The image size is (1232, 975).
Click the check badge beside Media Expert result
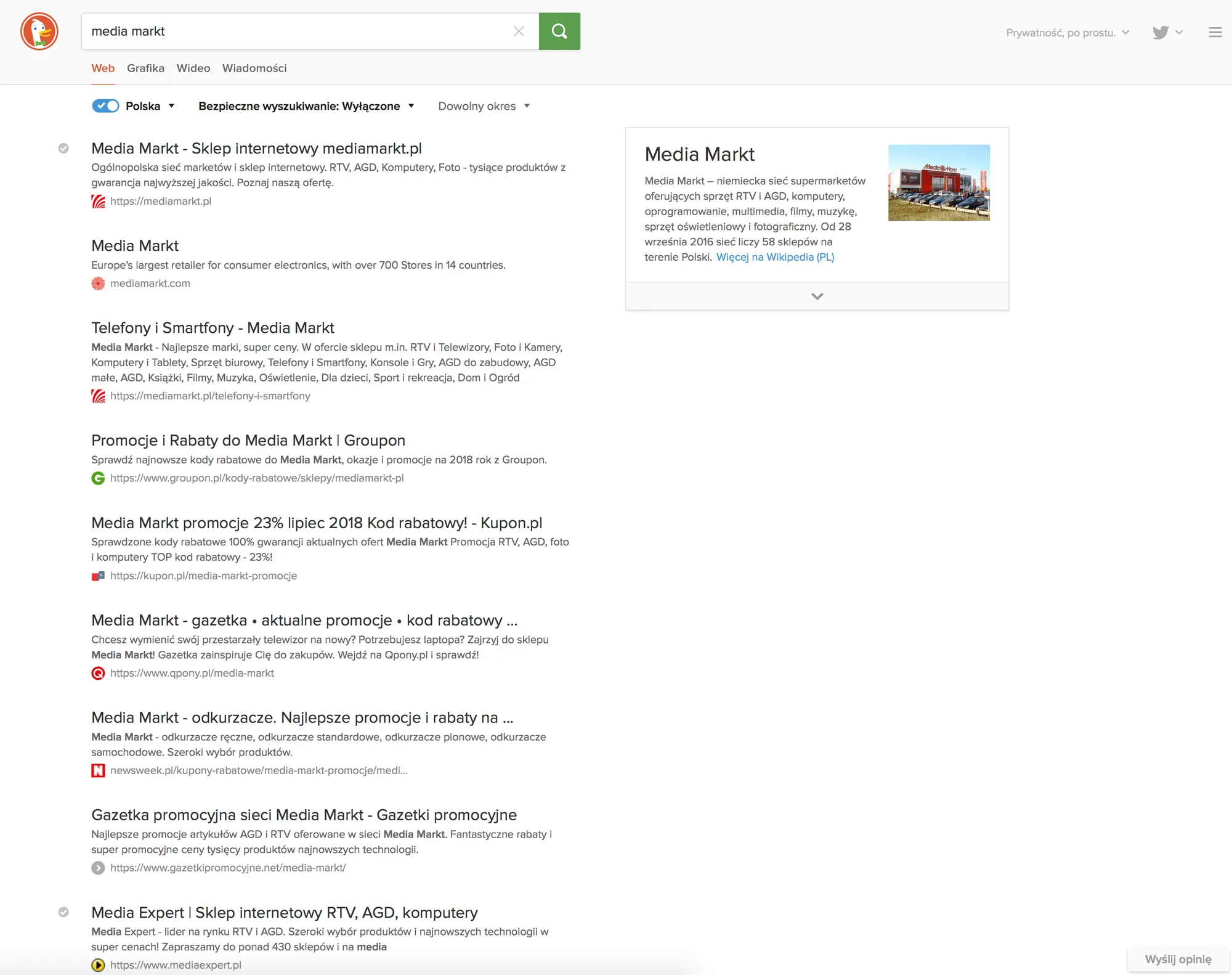point(63,913)
